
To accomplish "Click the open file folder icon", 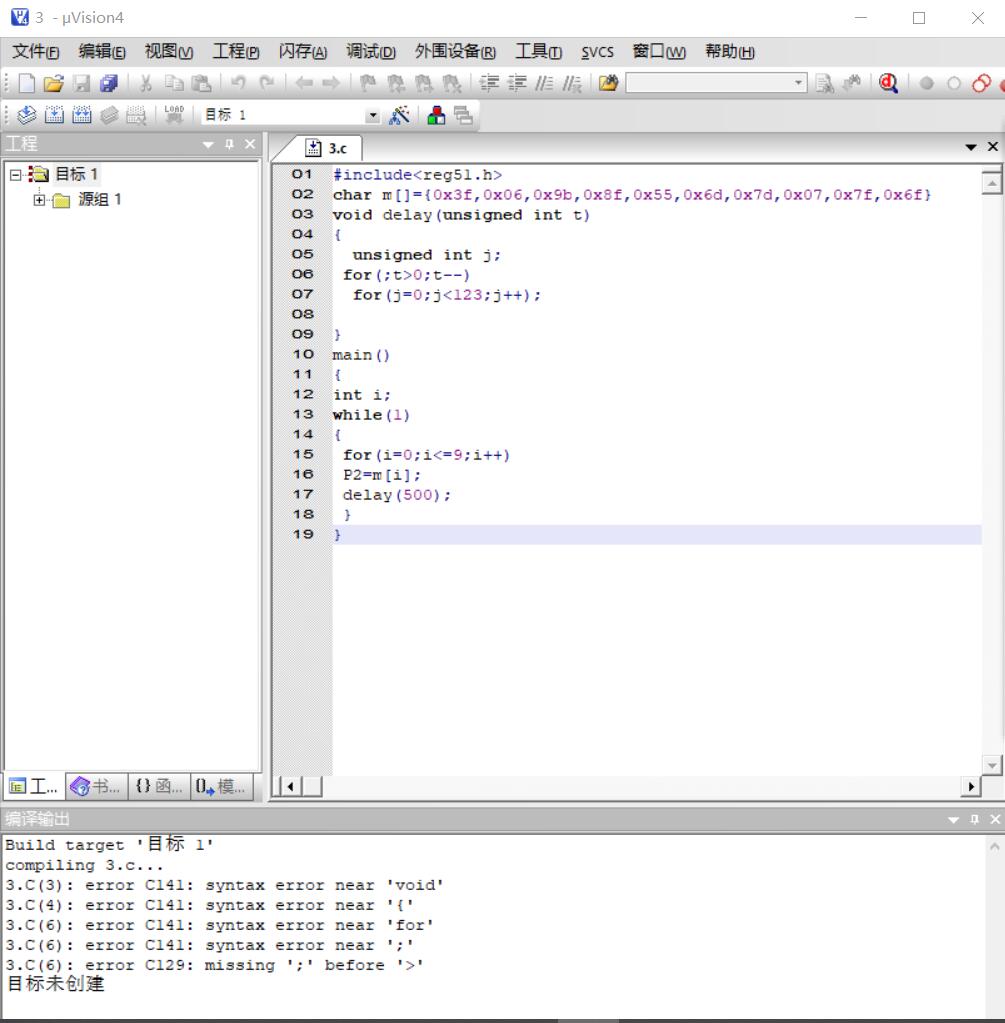I will (54, 84).
